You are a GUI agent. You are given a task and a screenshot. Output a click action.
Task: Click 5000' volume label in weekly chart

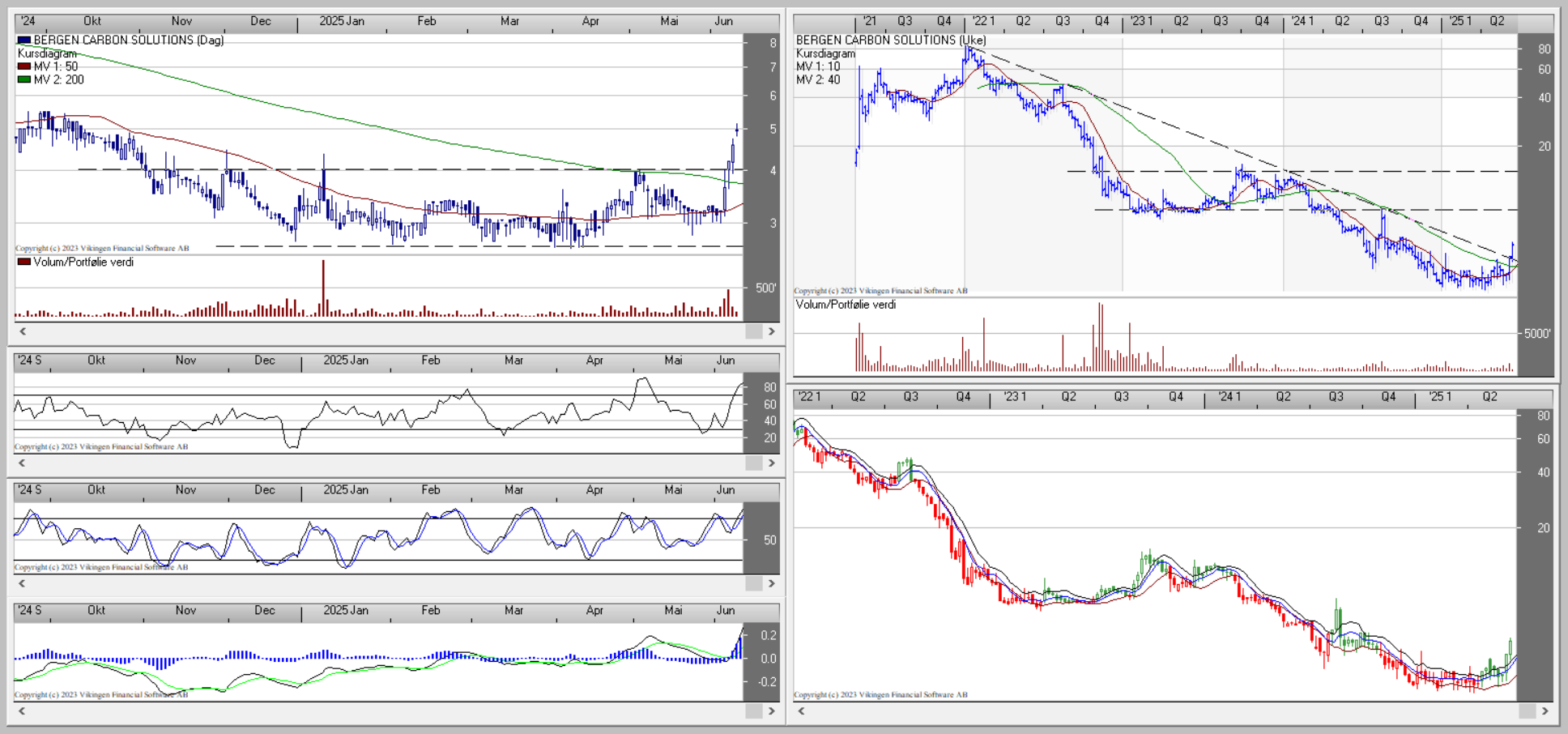click(1537, 334)
